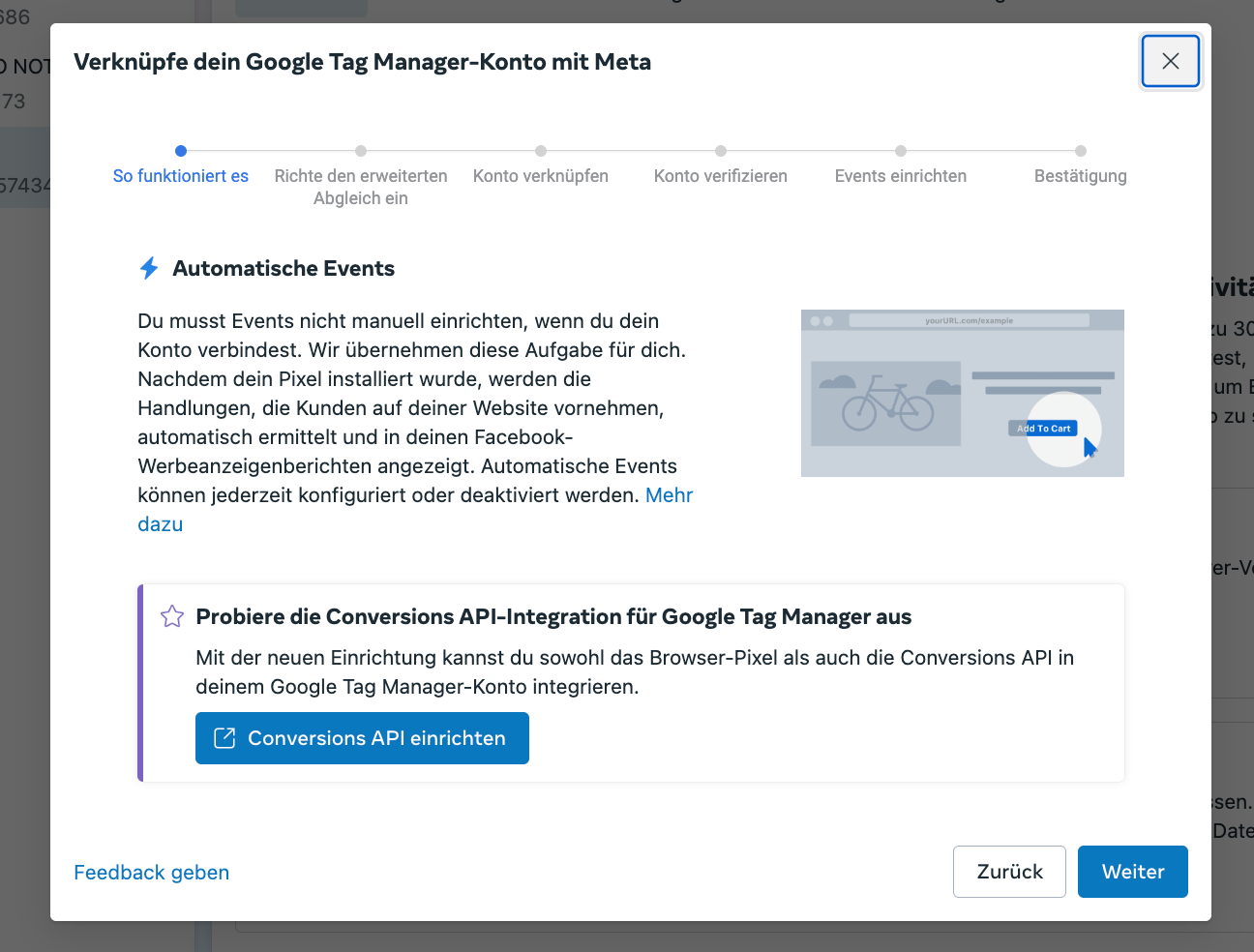The image size is (1254, 952).
Task: Open the 'Konto verifizieren' step
Action: click(721, 176)
